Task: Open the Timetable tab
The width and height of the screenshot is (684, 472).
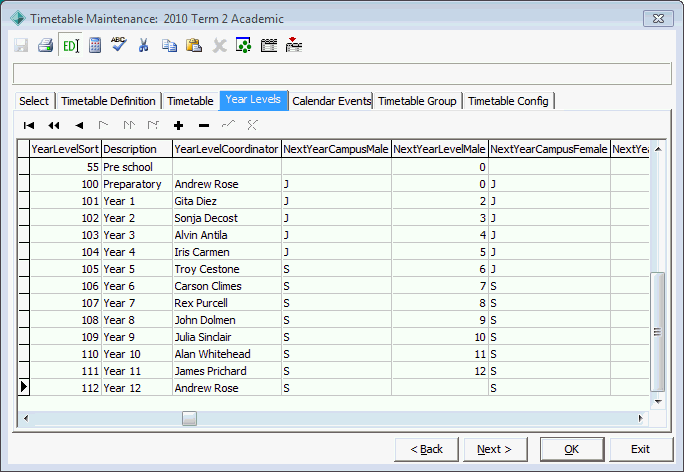Action: pyautogui.click(x=190, y=101)
